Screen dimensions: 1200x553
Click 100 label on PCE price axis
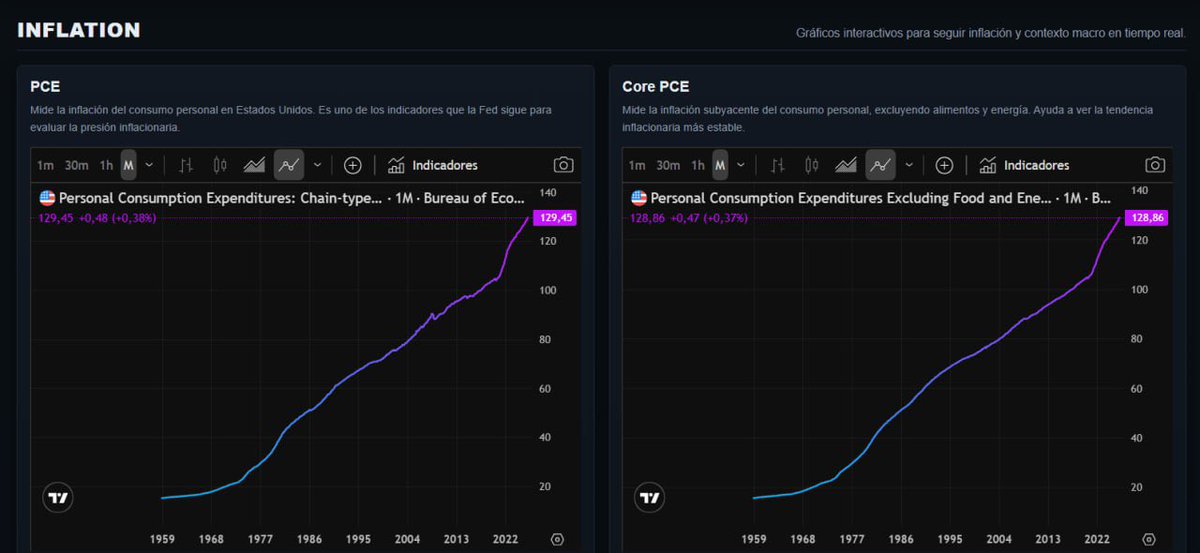tap(547, 290)
